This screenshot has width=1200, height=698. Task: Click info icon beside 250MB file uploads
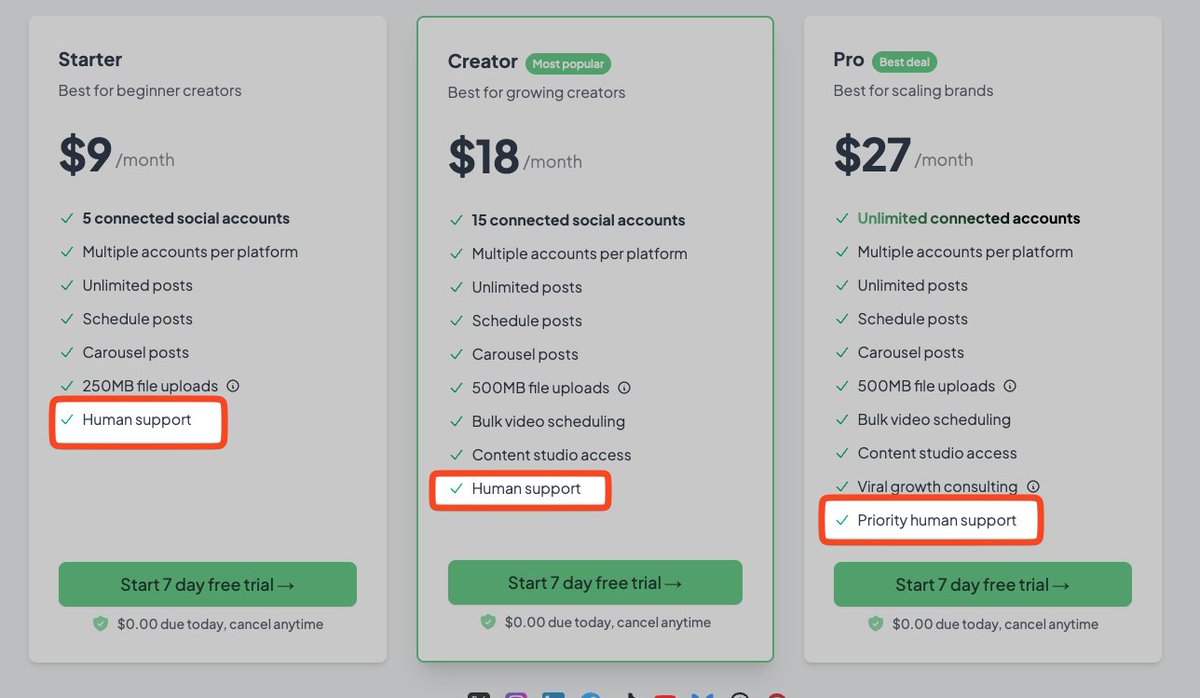click(233, 386)
